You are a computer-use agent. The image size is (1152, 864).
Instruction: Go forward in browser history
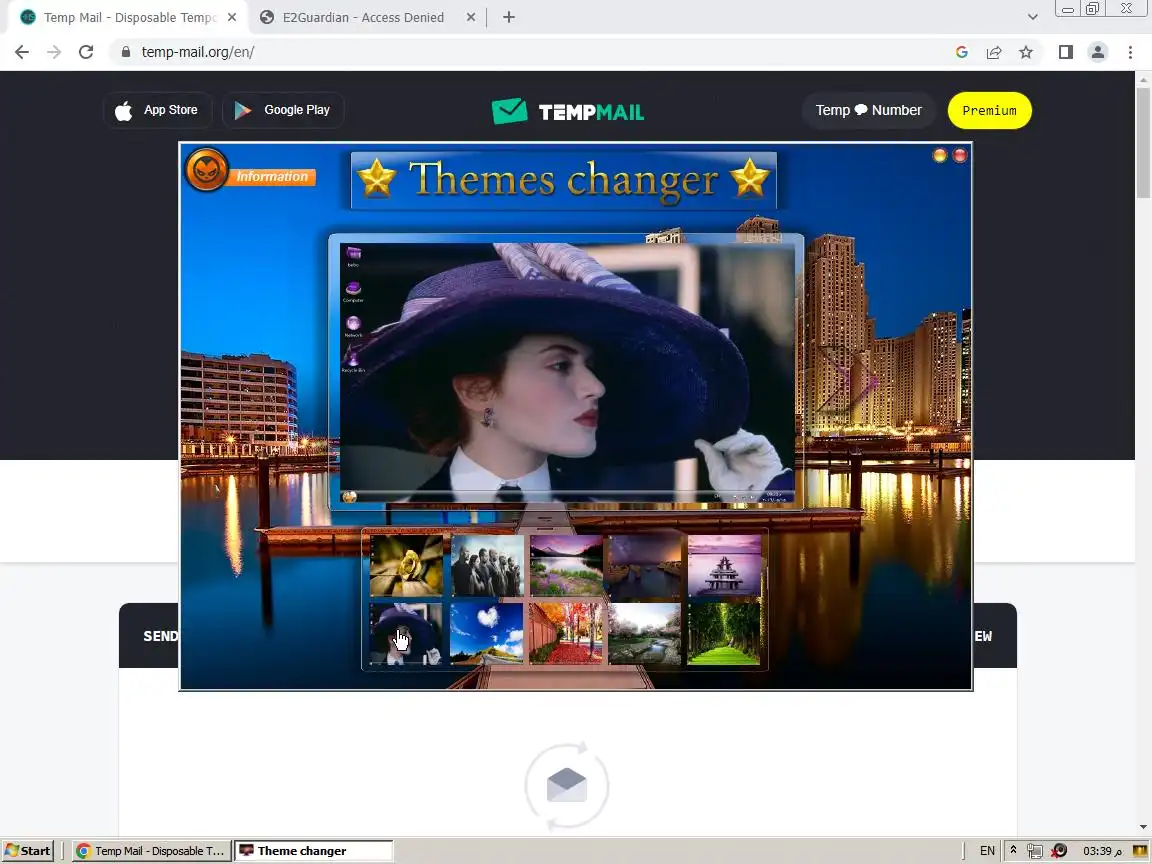point(54,52)
